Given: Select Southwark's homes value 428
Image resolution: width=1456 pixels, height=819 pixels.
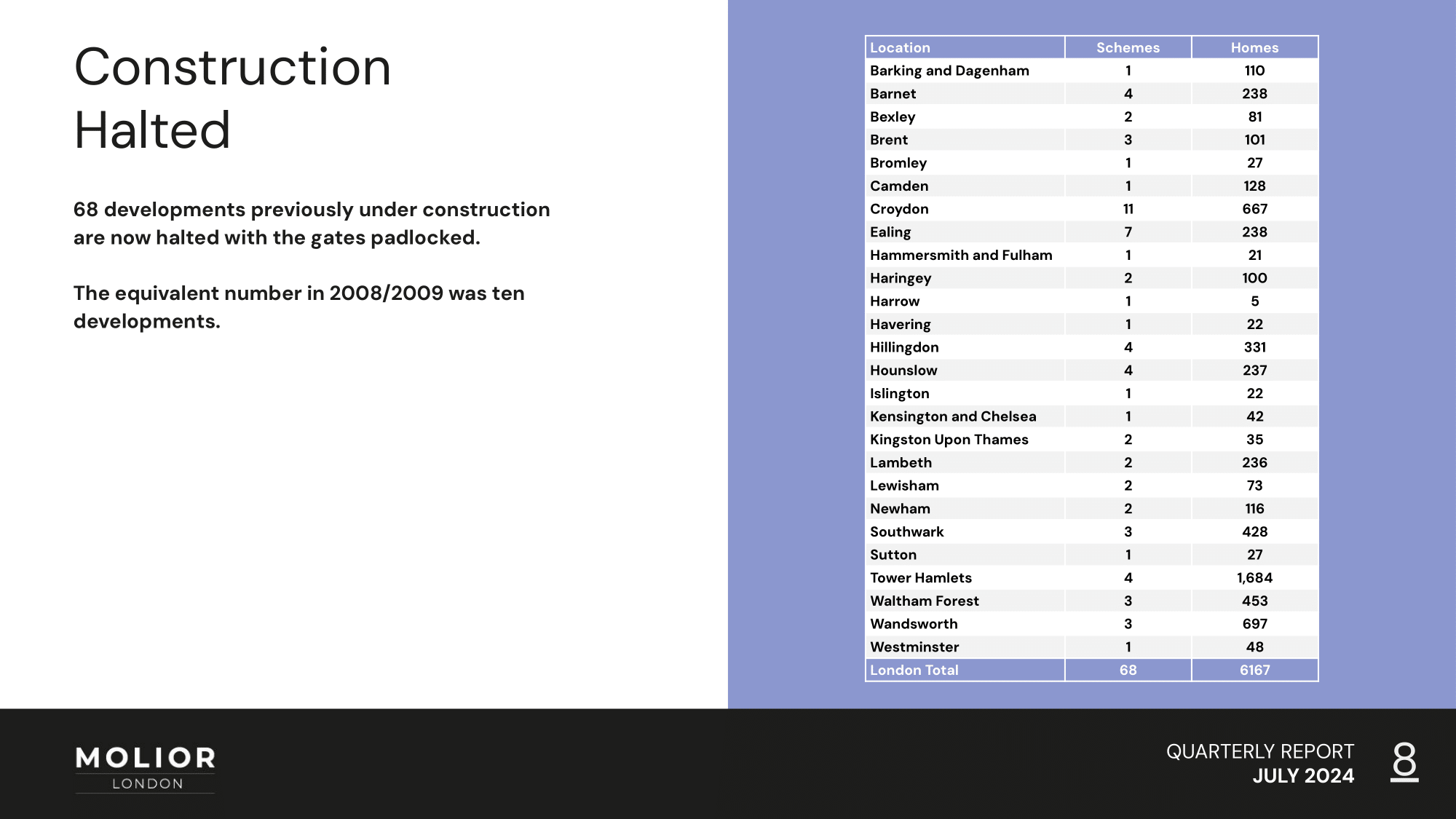Looking at the screenshot, I should click(1254, 532).
